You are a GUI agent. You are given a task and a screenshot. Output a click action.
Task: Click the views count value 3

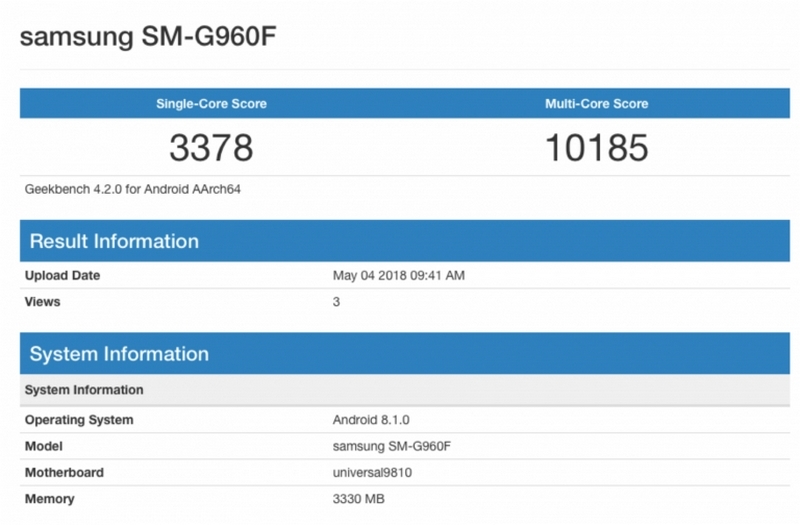pyautogui.click(x=336, y=302)
